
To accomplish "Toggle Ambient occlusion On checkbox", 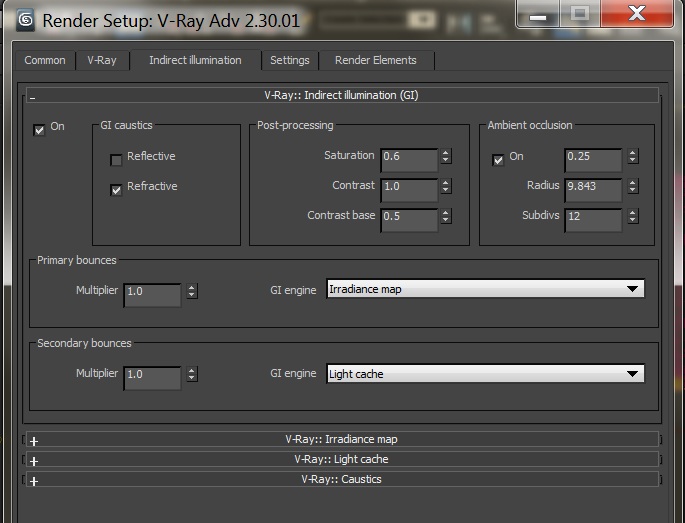I will point(498,160).
